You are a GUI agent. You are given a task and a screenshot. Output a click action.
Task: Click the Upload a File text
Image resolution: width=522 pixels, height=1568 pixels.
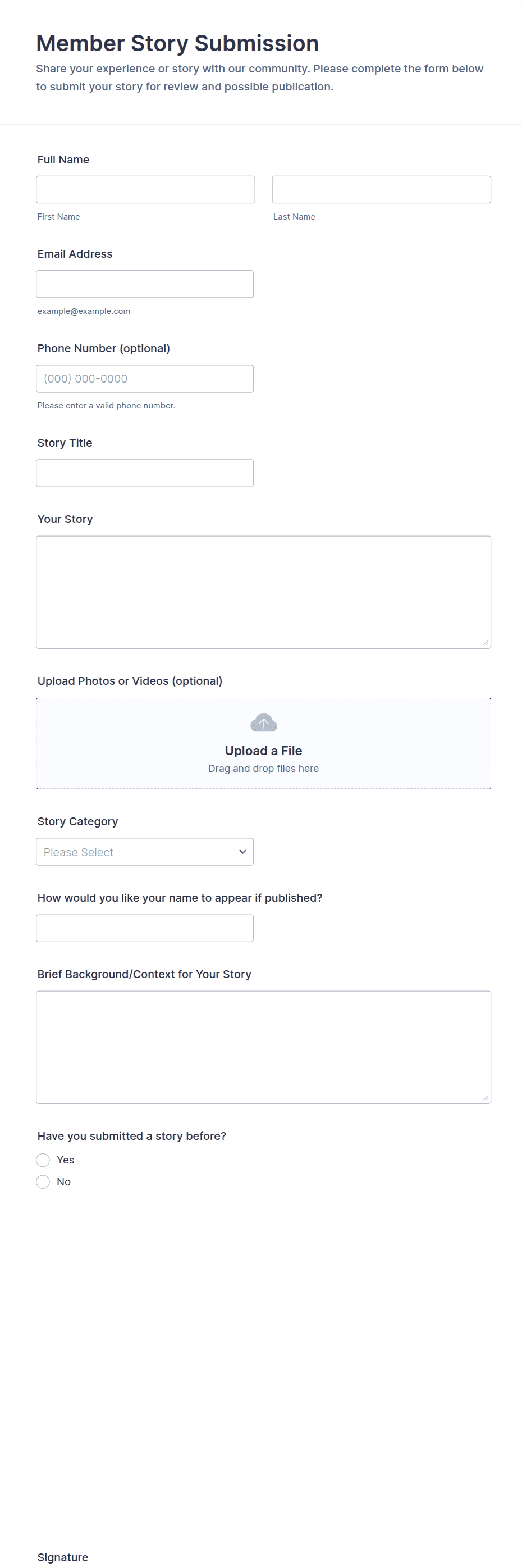(x=263, y=751)
